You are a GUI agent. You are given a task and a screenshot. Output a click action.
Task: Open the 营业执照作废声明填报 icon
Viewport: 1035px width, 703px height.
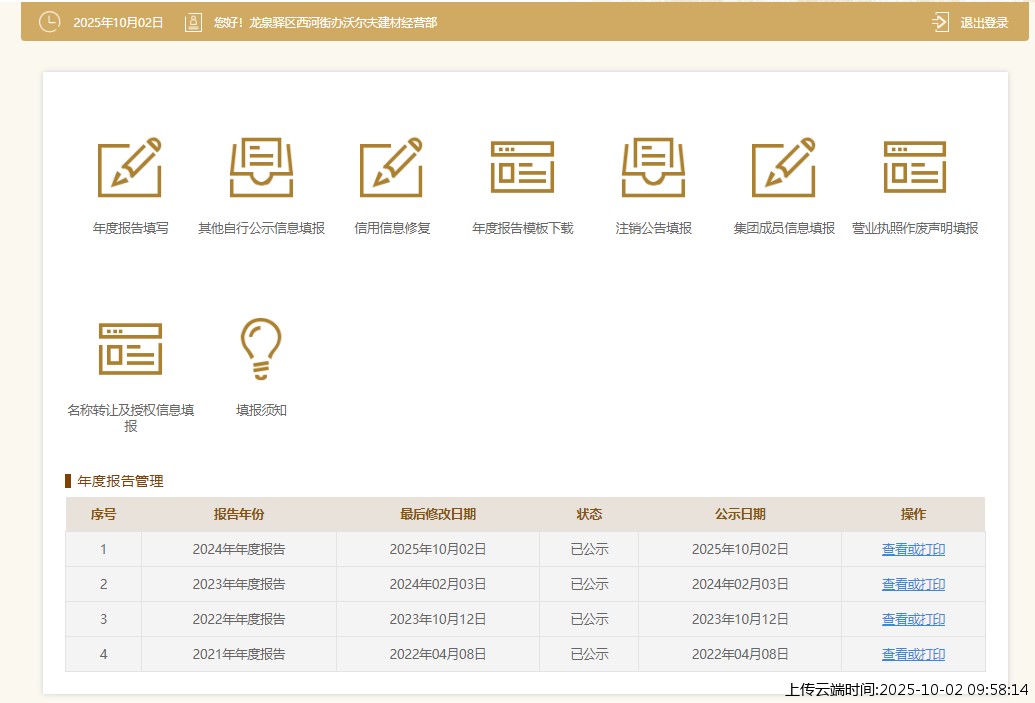914,168
